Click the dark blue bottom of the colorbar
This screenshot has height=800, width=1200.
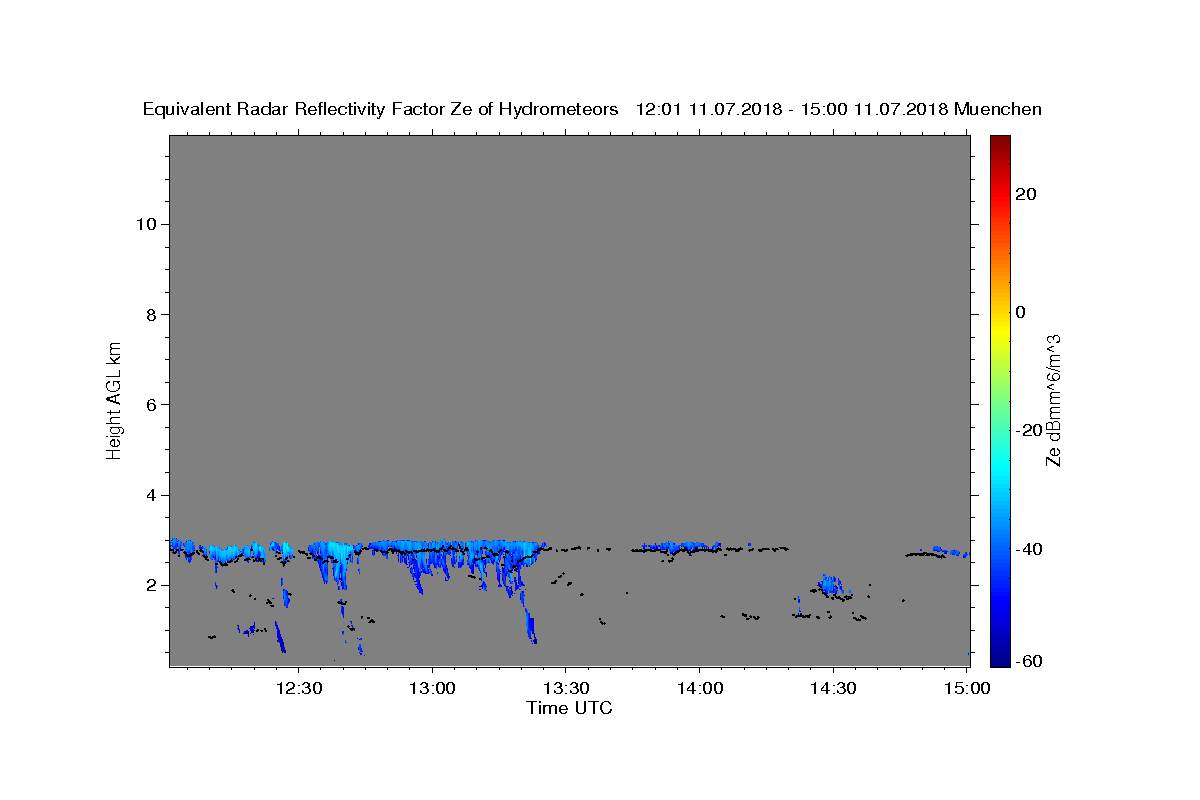pos(1000,656)
